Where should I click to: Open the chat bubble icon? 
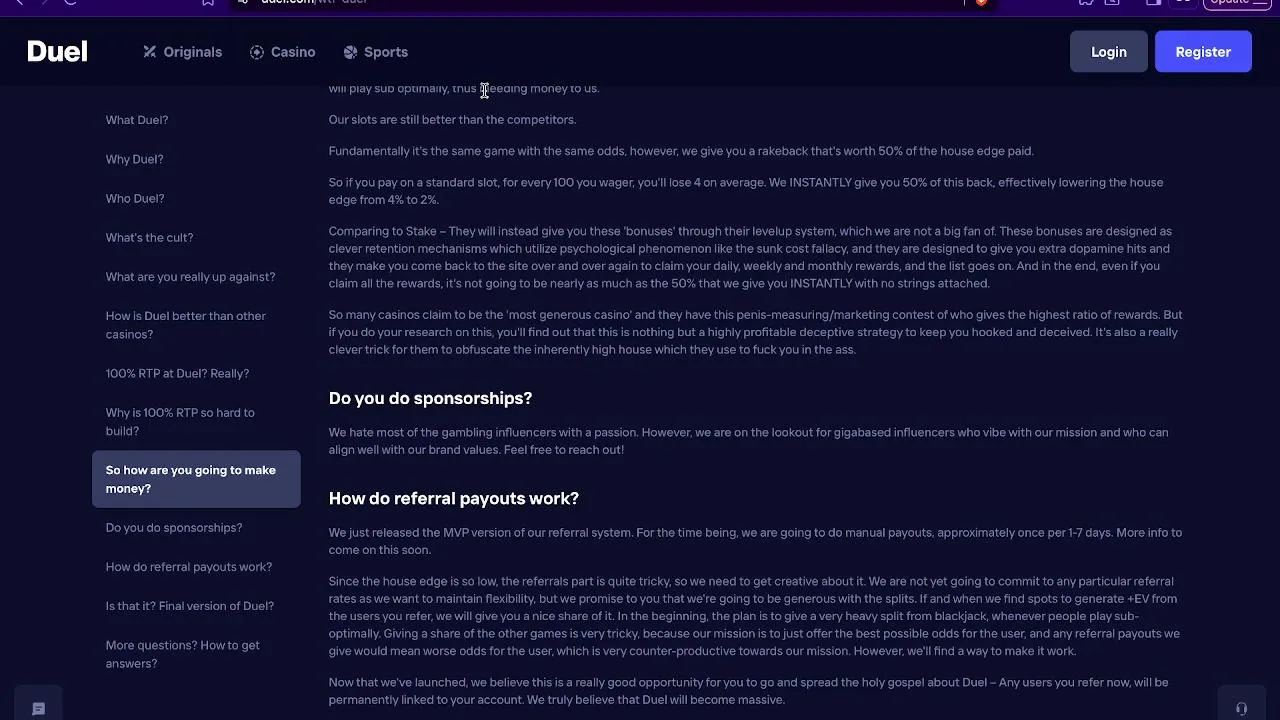pos(39,709)
